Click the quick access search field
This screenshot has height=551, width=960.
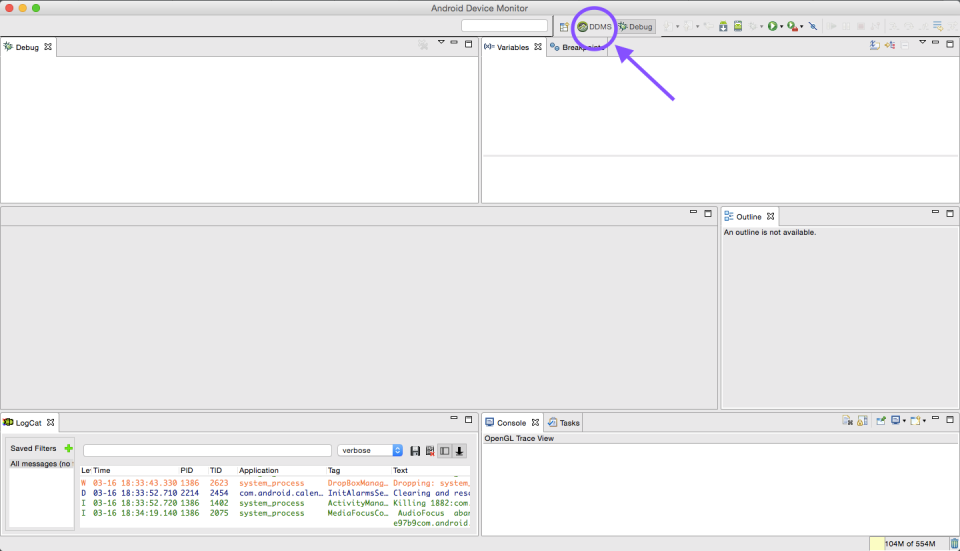point(504,26)
